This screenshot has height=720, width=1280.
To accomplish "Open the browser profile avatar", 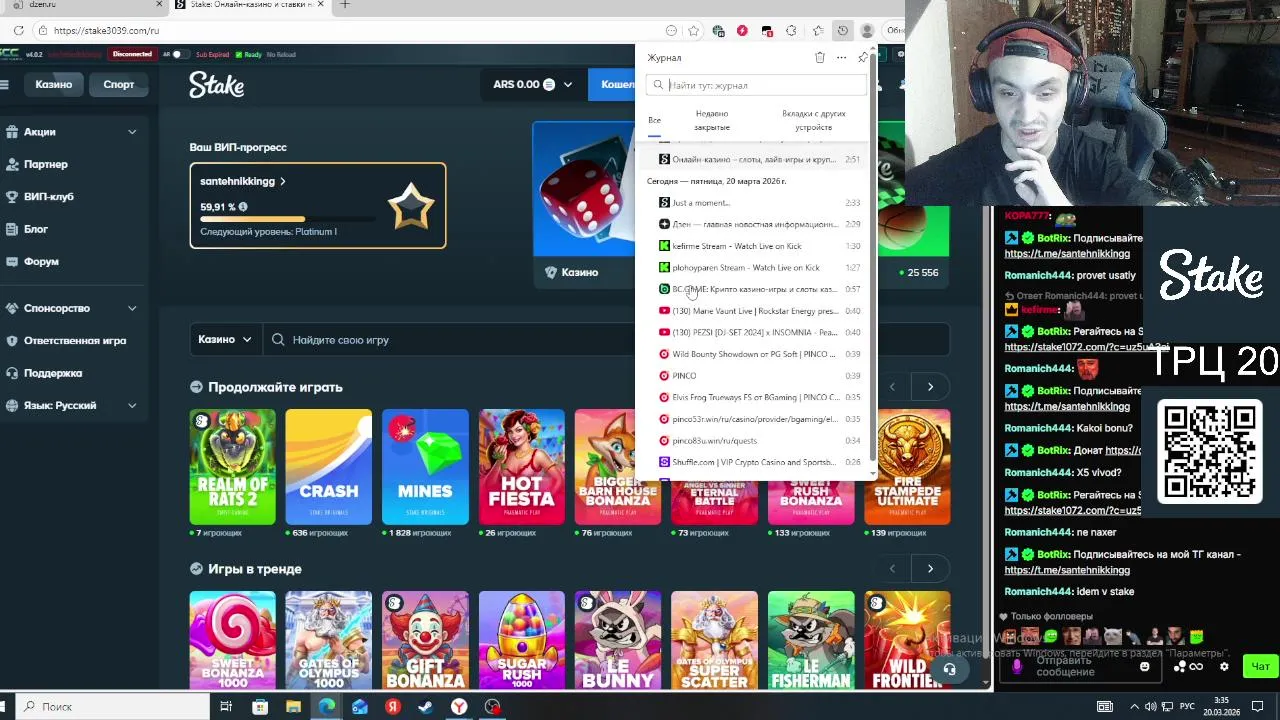I will 867,31.
